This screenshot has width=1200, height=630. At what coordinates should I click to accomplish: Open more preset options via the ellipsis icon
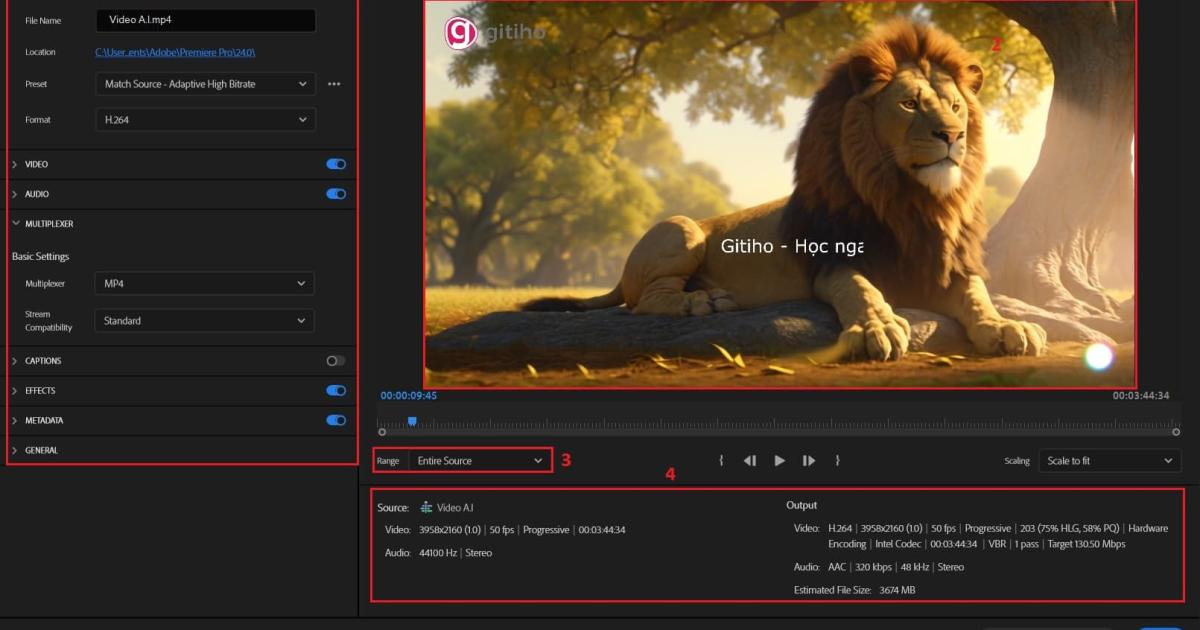point(334,84)
